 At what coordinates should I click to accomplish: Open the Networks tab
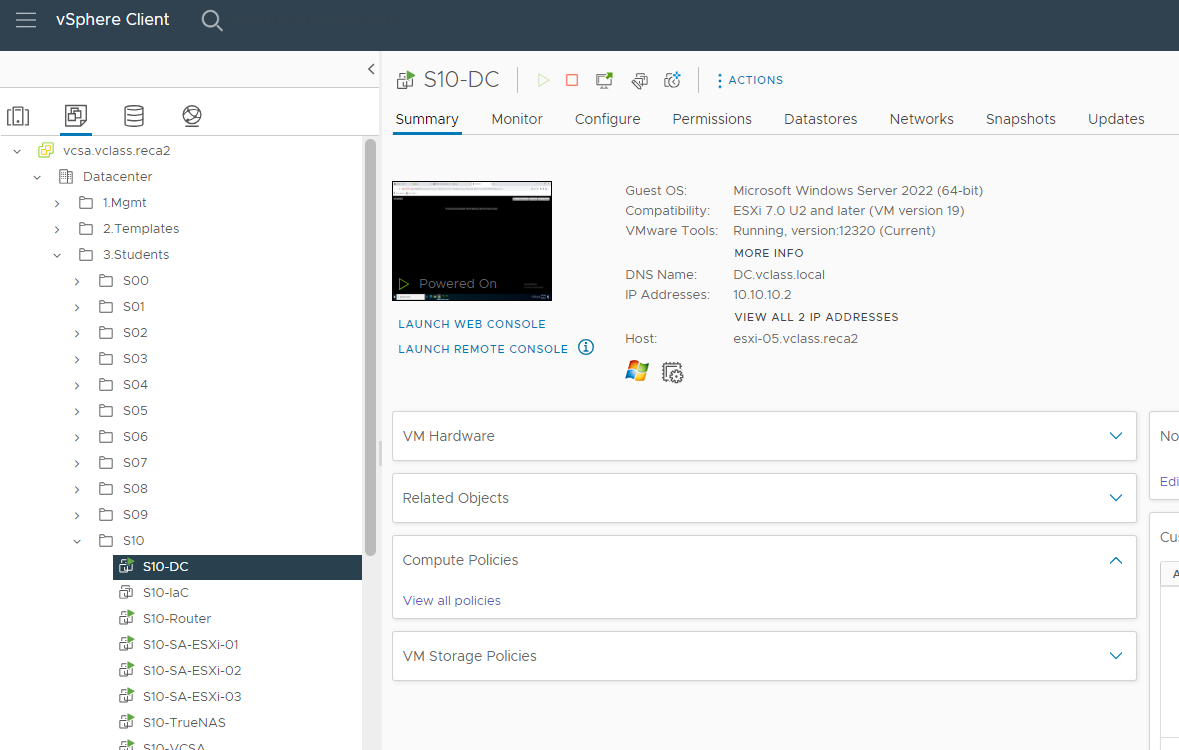click(x=921, y=119)
